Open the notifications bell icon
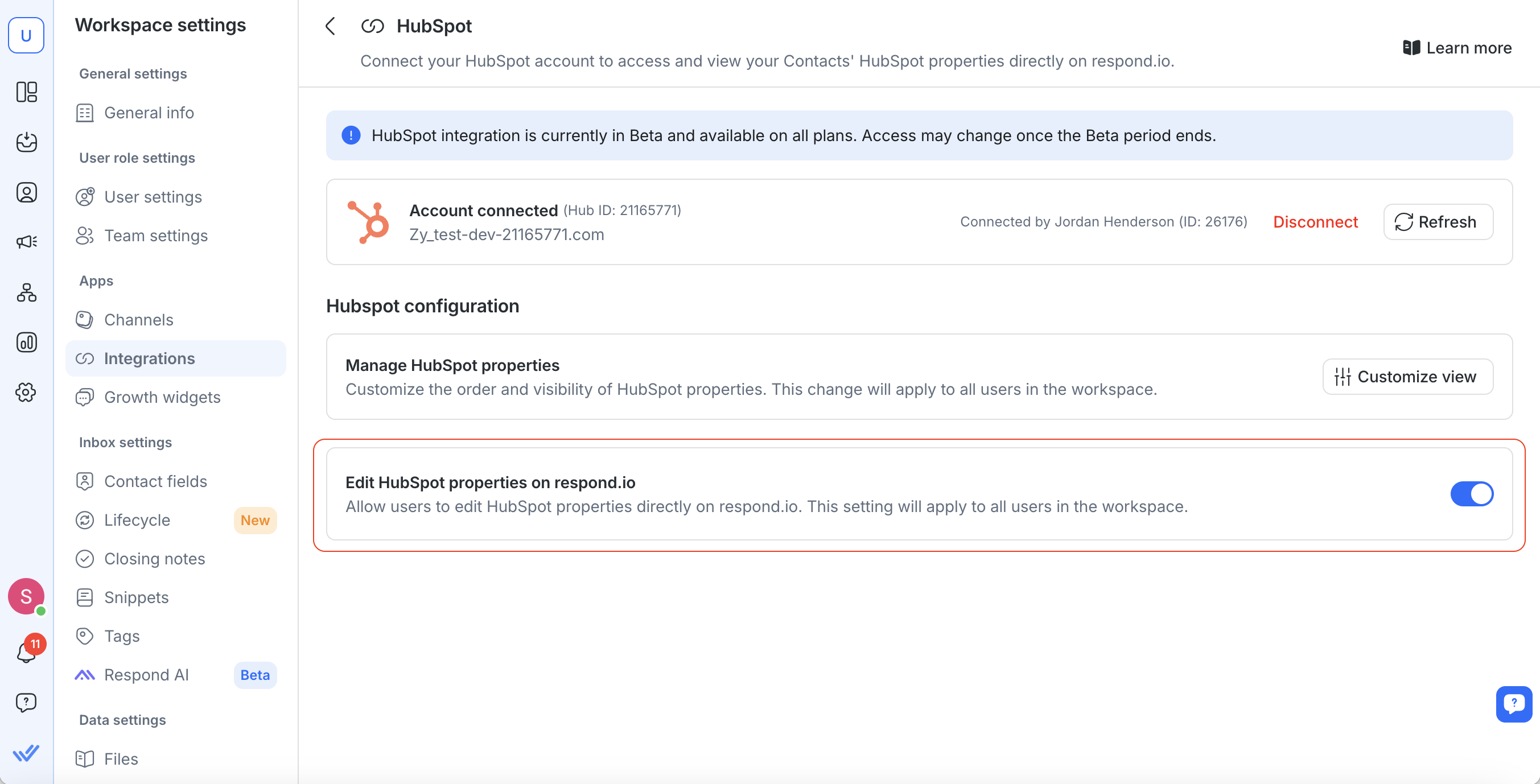1540x784 pixels. (x=26, y=652)
